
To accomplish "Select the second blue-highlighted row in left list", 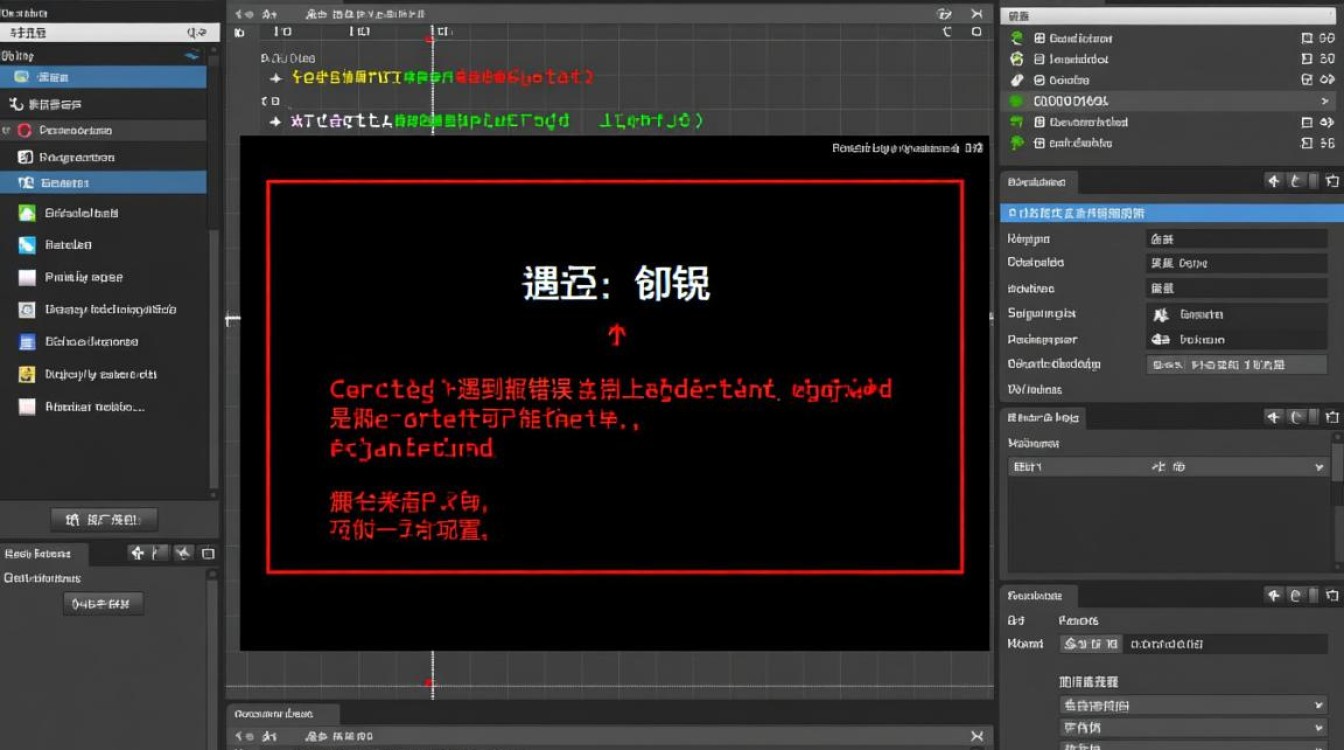I will (103, 182).
